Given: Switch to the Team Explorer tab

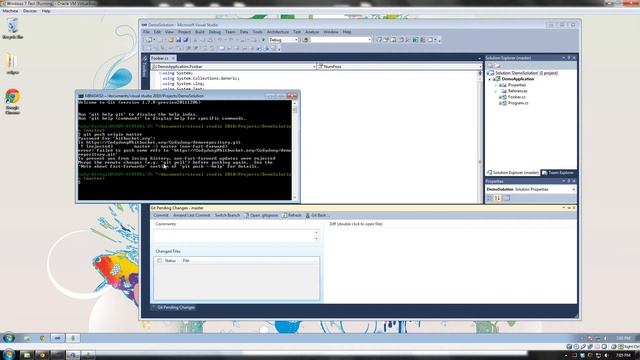Looking at the screenshot, I should [558, 173].
